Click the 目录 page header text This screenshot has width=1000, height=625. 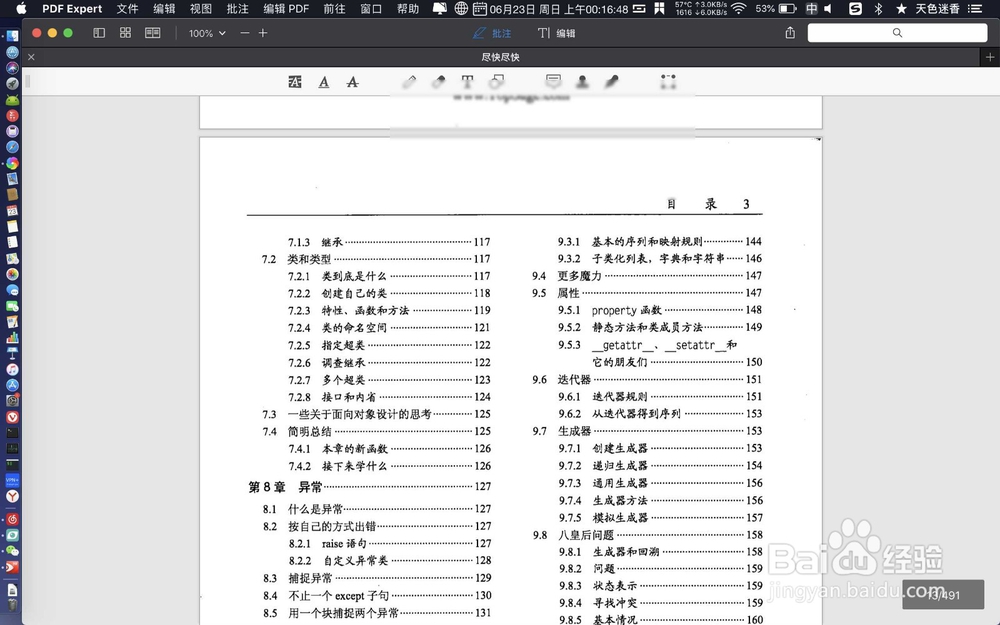692,204
